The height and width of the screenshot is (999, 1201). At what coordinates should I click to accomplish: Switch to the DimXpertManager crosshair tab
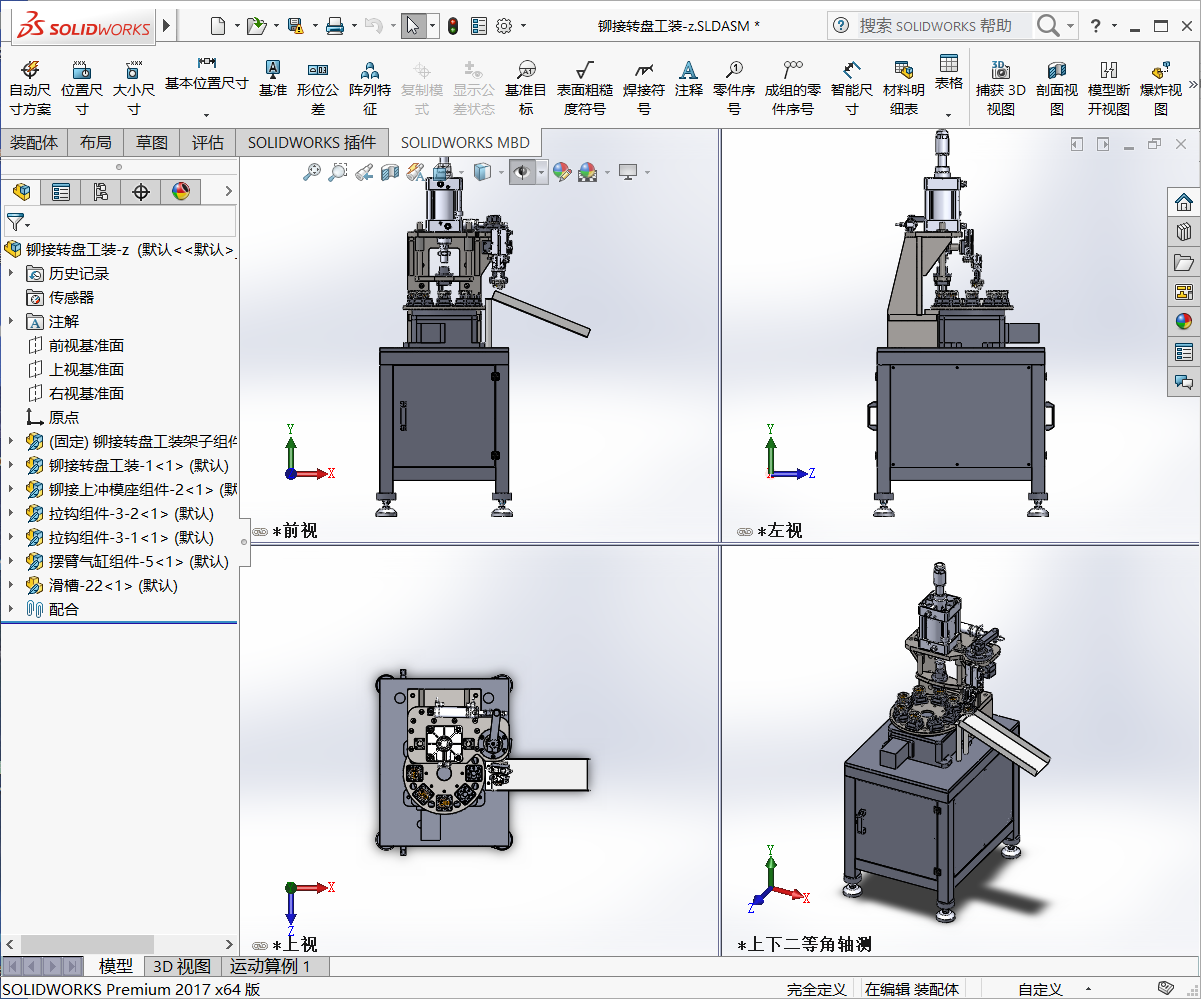141,192
